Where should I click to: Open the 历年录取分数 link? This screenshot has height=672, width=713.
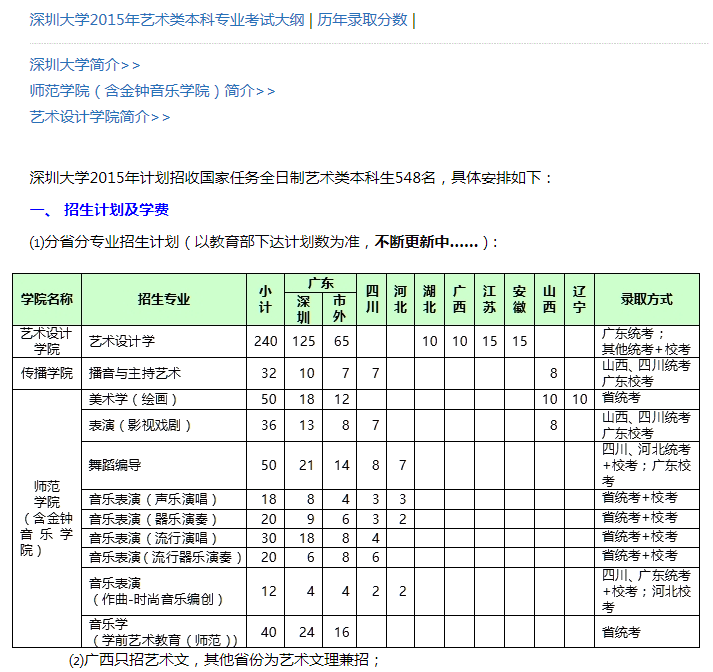[x=363, y=20]
